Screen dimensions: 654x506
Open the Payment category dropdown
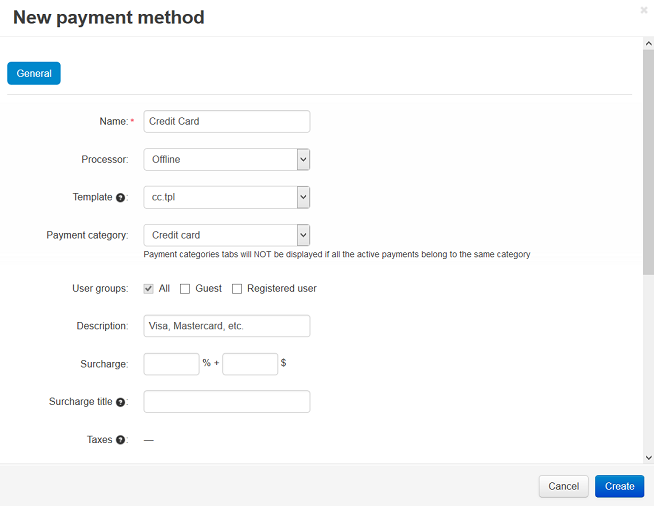226,235
